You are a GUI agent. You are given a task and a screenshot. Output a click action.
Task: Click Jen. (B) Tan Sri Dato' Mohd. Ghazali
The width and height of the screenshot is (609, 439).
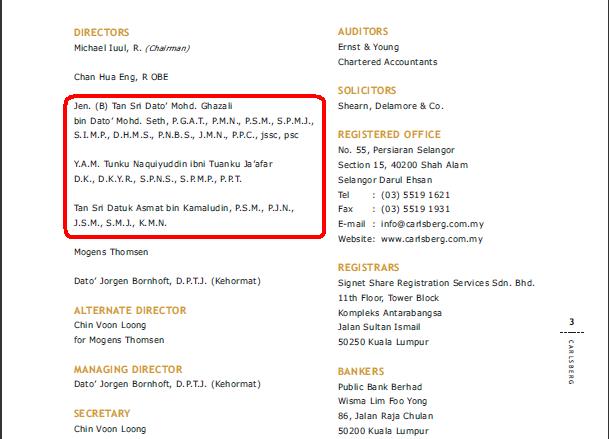click(153, 106)
